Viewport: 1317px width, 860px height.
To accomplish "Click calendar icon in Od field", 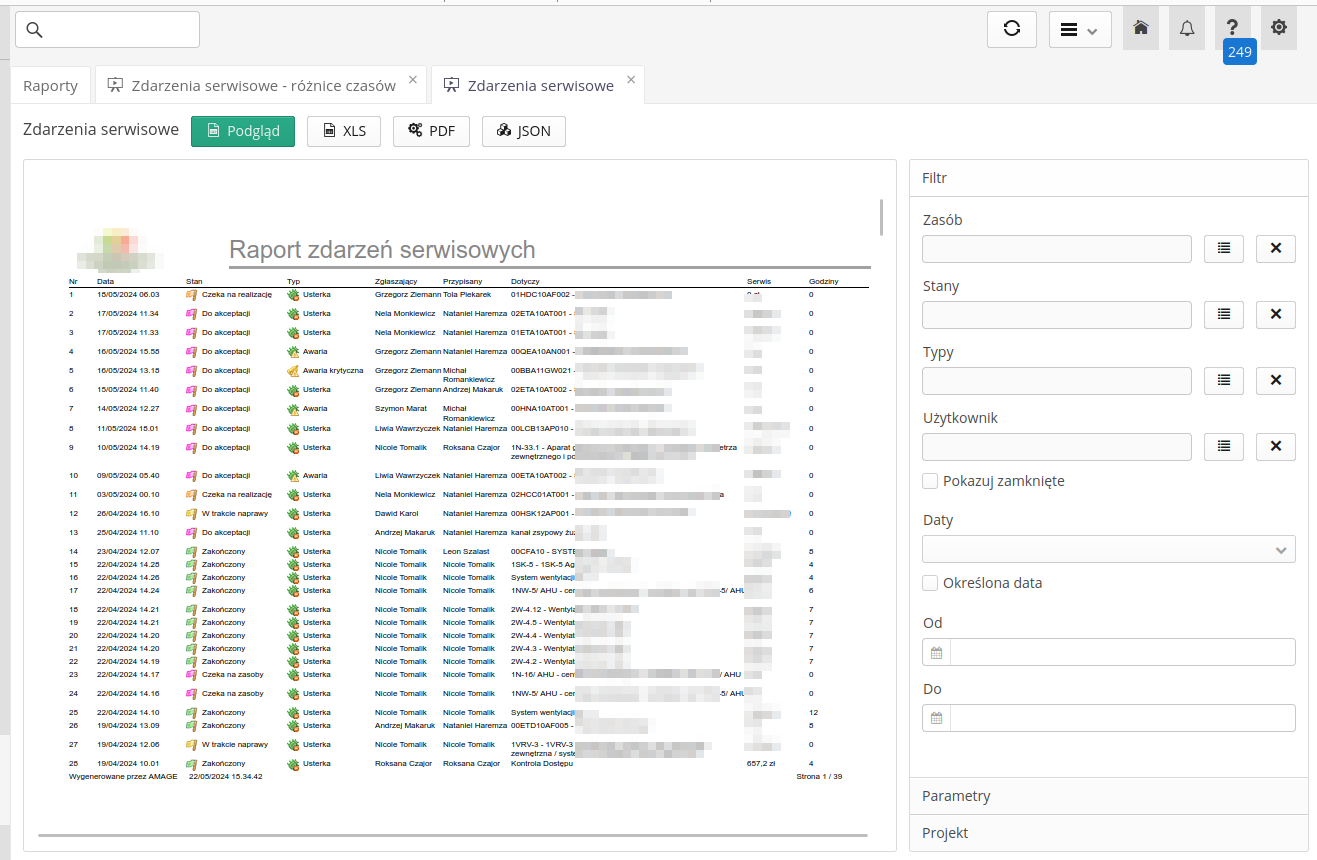I will 937,653.
